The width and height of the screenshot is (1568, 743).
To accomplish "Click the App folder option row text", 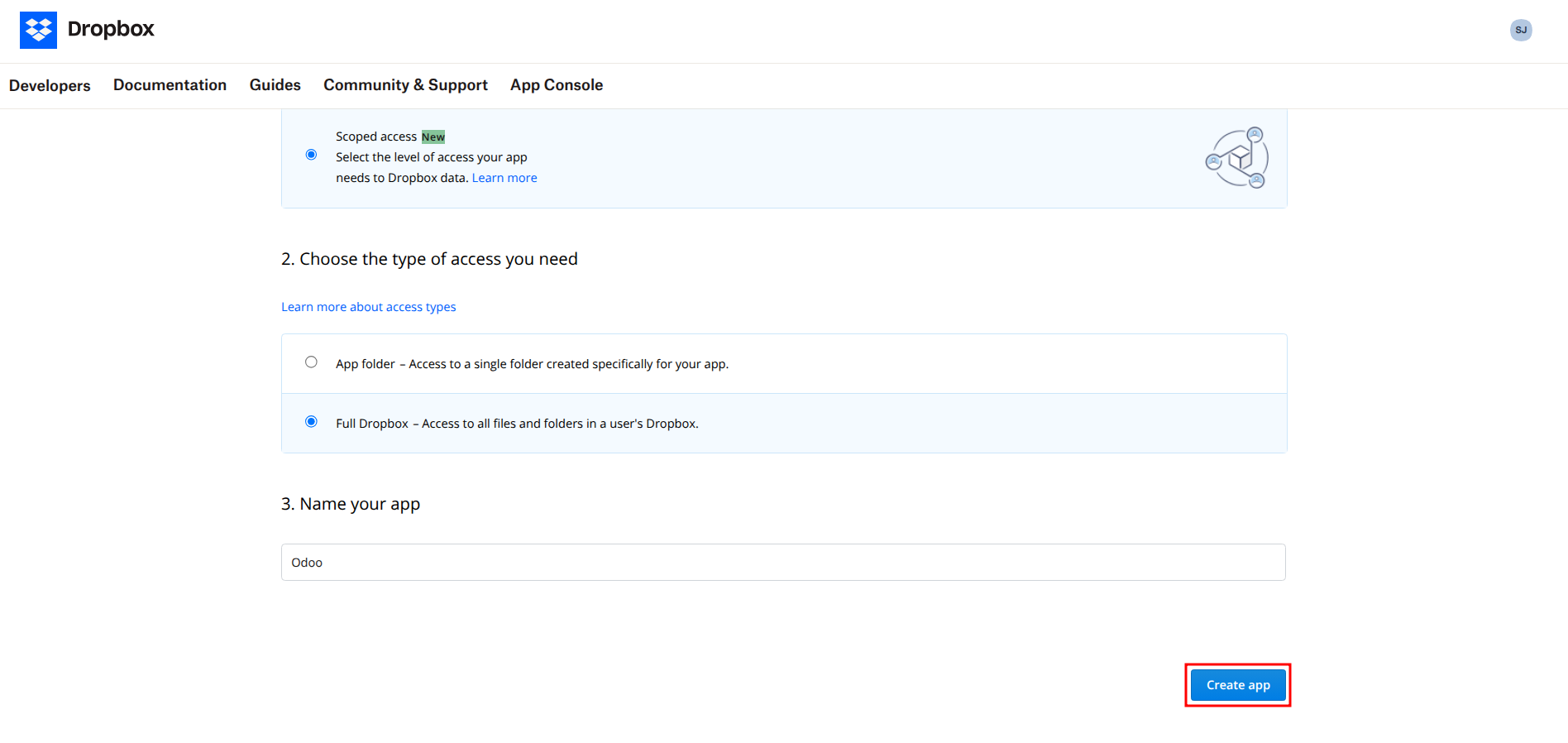I will tap(532, 364).
